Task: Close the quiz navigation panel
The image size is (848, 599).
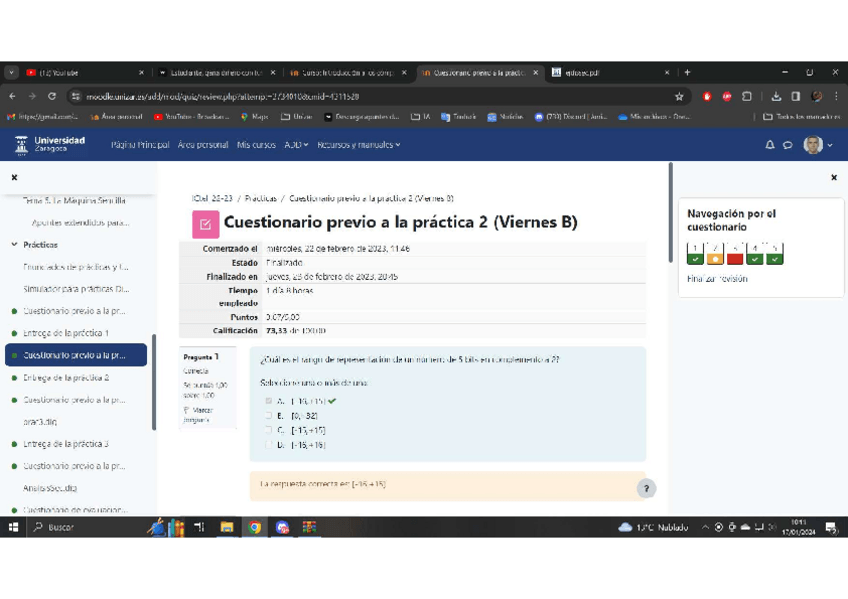Action: [x=834, y=177]
